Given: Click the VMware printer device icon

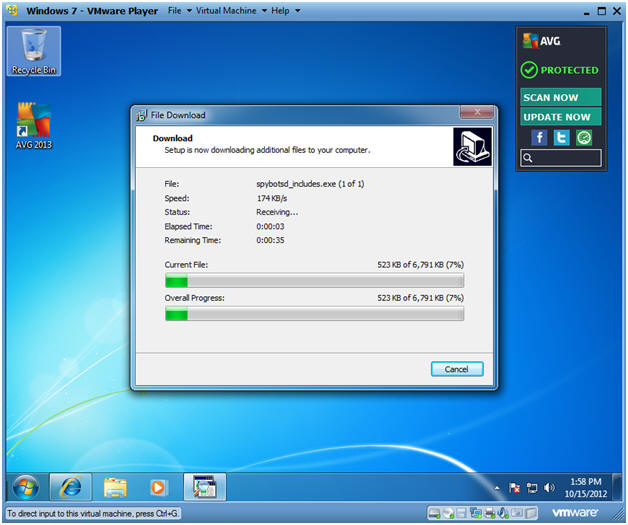Looking at the screenshot, I should pyautogui.click(x=489, y=513).
